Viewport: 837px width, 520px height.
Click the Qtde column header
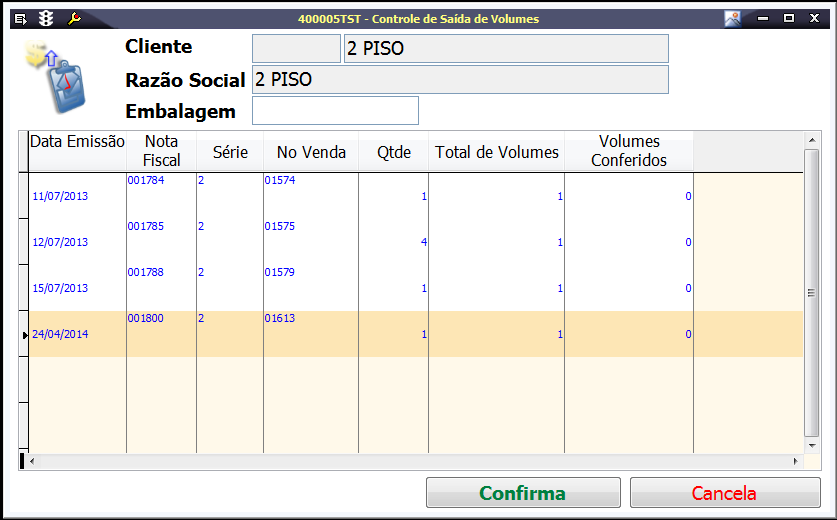pyautogui.click(x=393, y=152)
